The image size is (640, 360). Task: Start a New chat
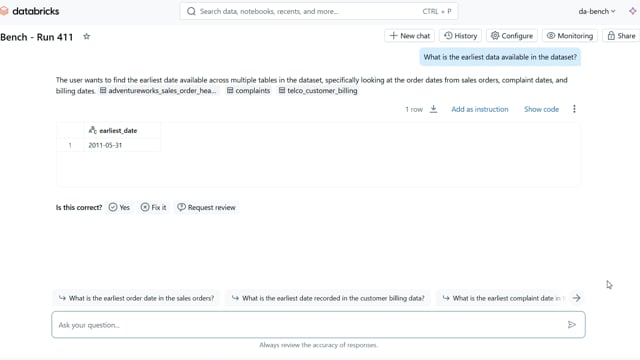409,36
